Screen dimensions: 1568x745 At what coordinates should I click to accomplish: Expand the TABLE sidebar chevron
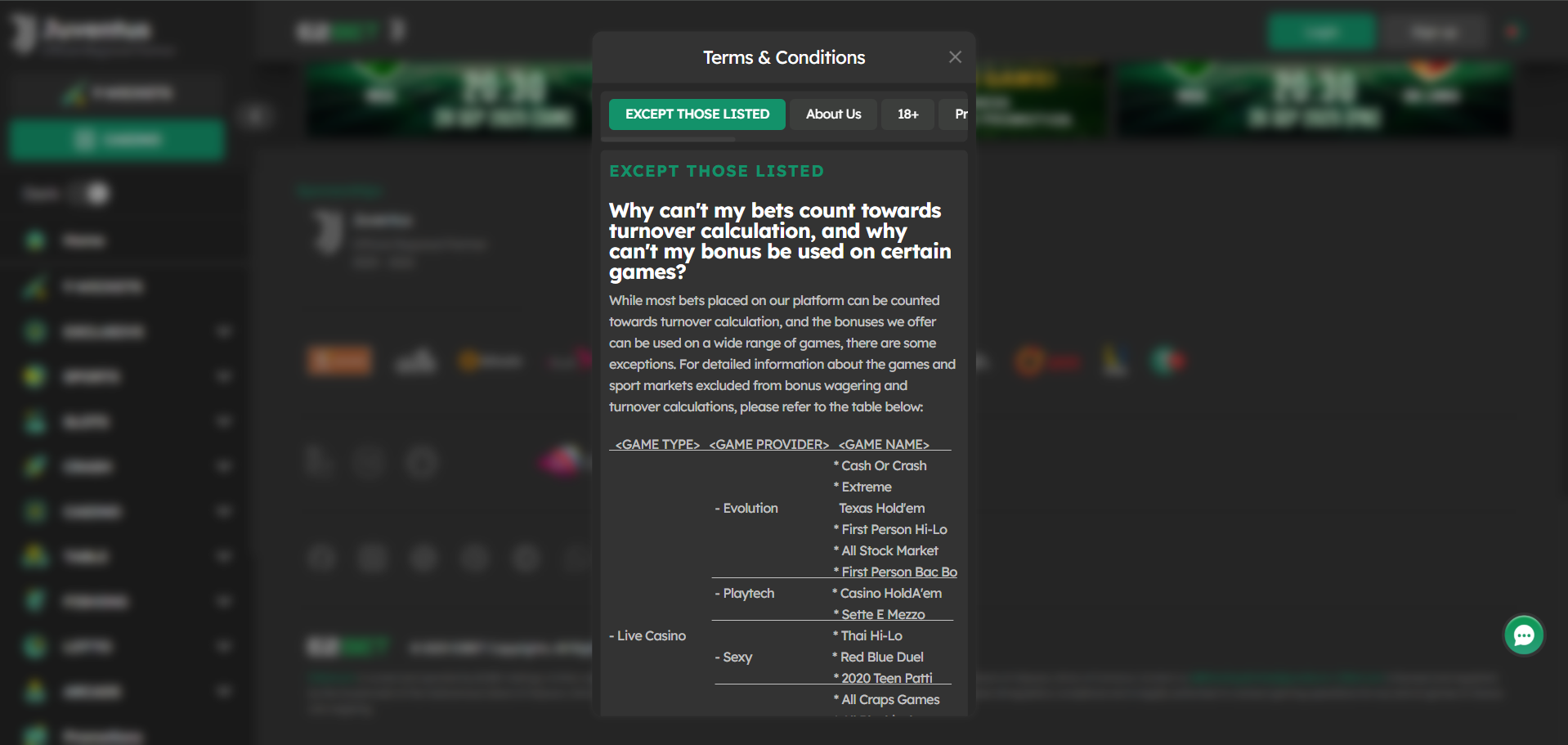tap(223, 556)
